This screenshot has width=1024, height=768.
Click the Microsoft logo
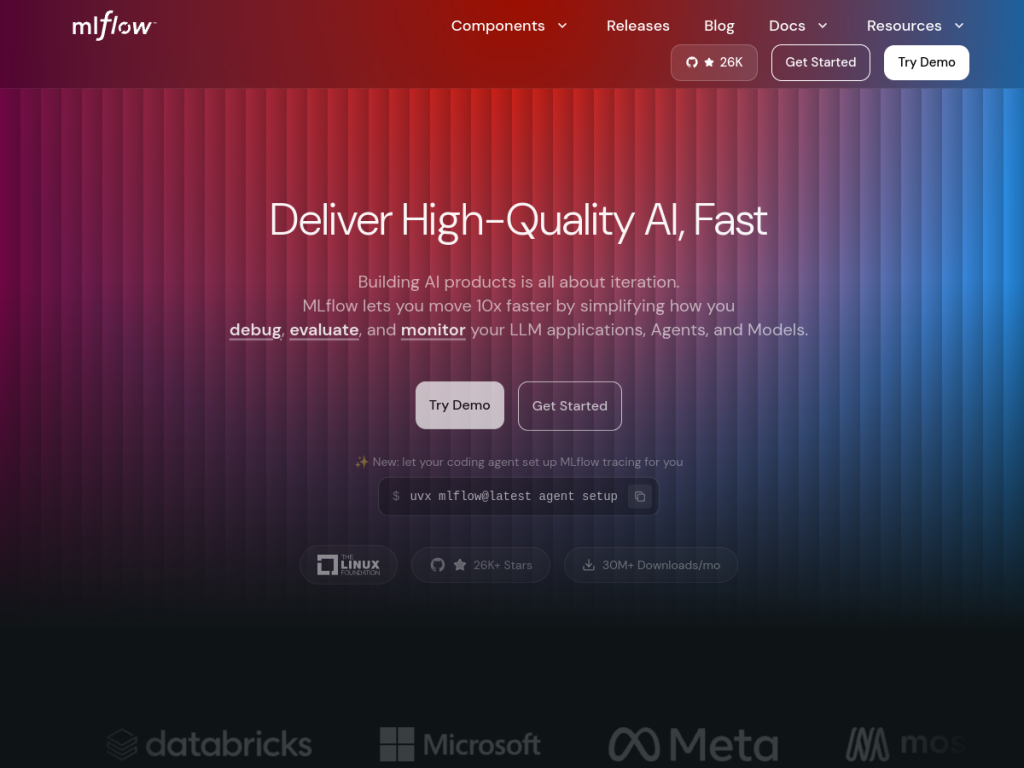(460, 744)
